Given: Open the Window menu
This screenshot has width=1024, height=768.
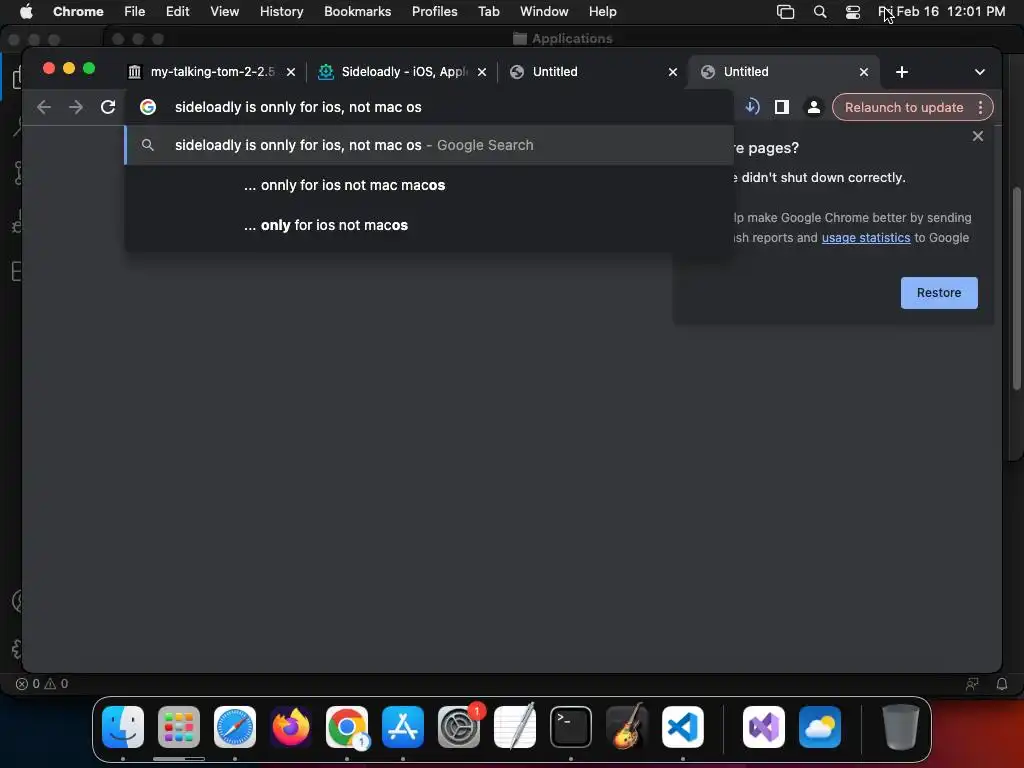Looking at the screenshot, I should click(x=544, y=12).
